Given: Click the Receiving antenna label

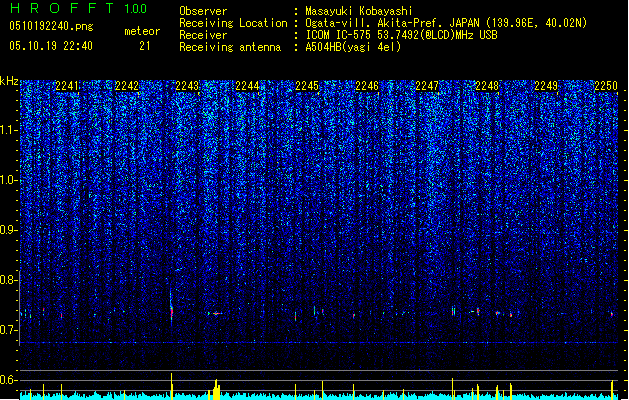Looking at the screenshot, I should pos(230,47).
